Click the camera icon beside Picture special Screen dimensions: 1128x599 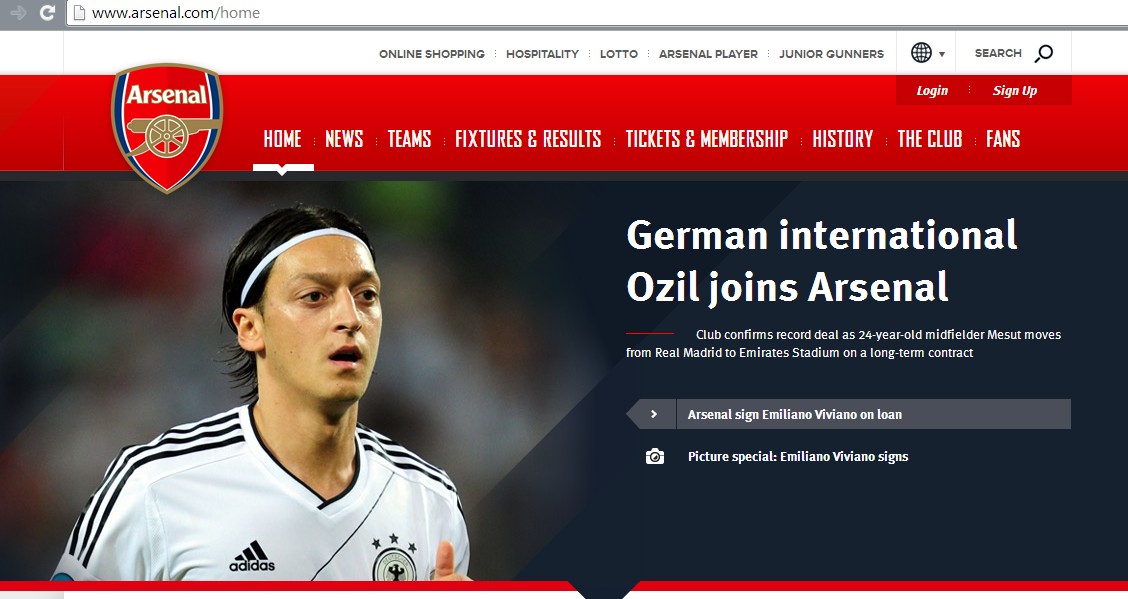pos(655,456)
